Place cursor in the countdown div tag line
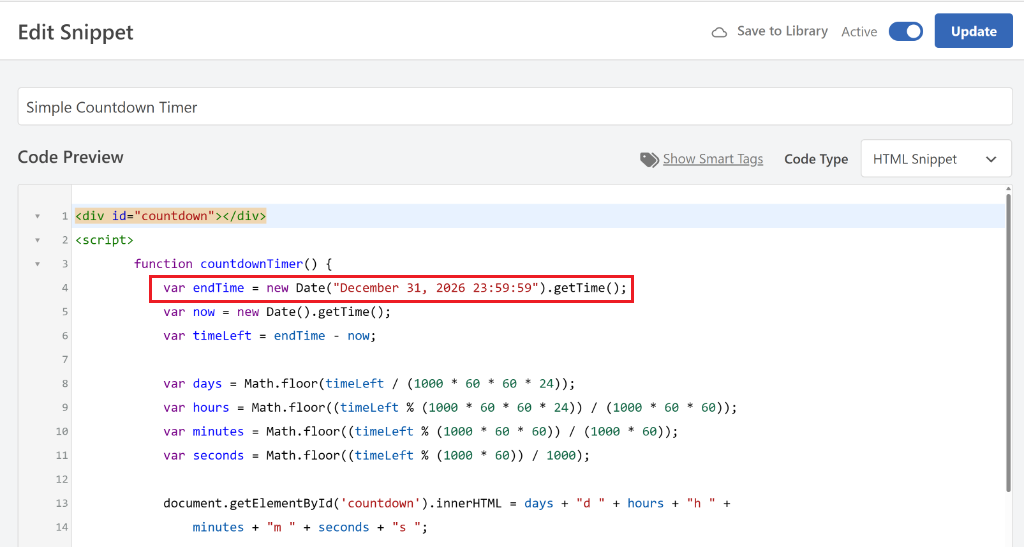 170,216
